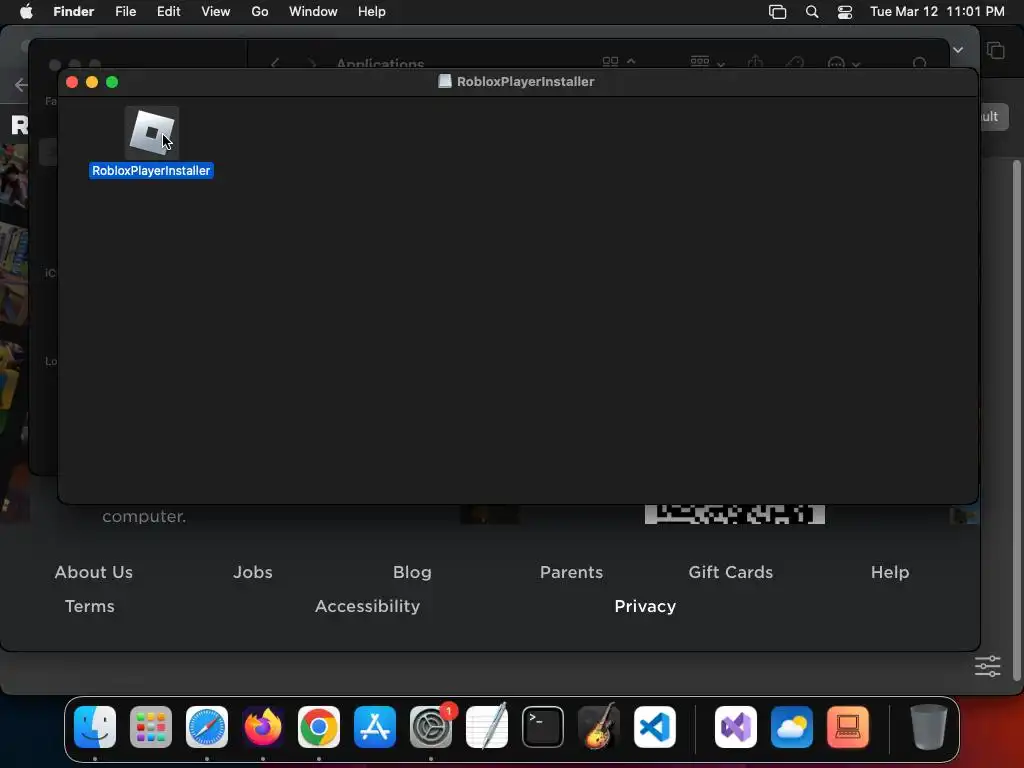1024x768 pixels.
Task: Open the Jobs link
Action: click(x=253, y=572)
